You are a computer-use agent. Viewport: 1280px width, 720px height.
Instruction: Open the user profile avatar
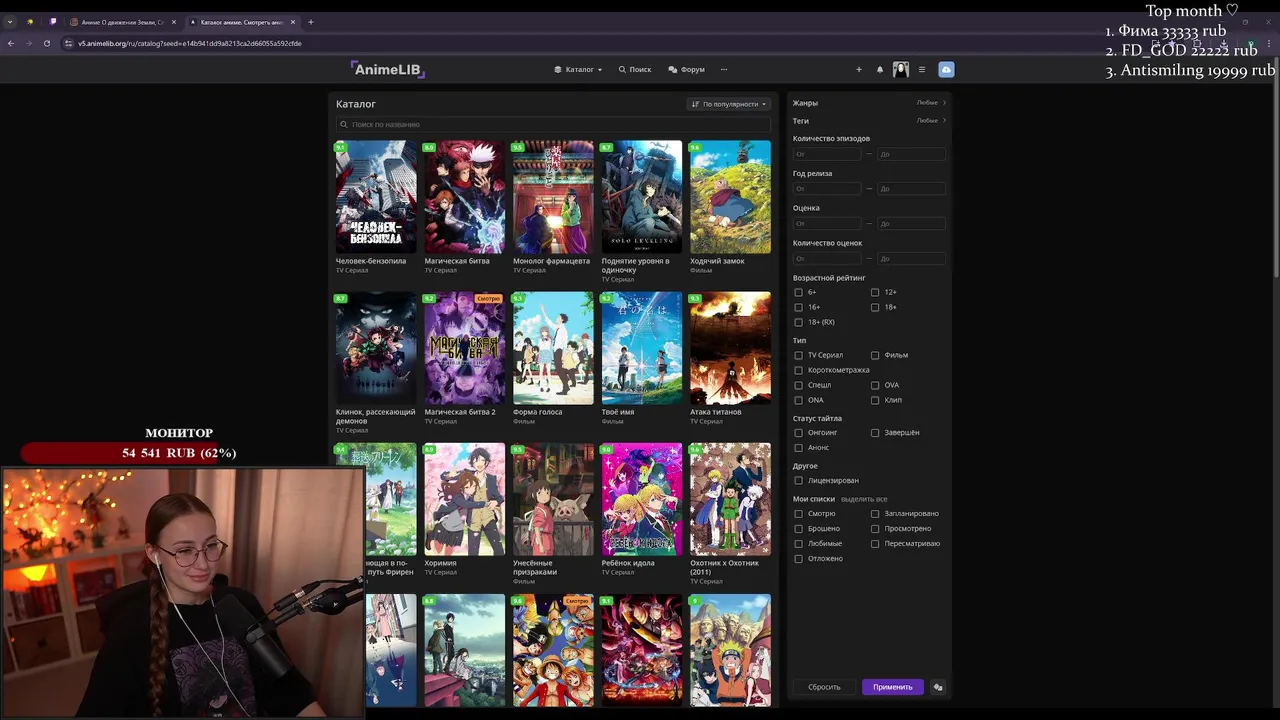[x=901, y=70]
